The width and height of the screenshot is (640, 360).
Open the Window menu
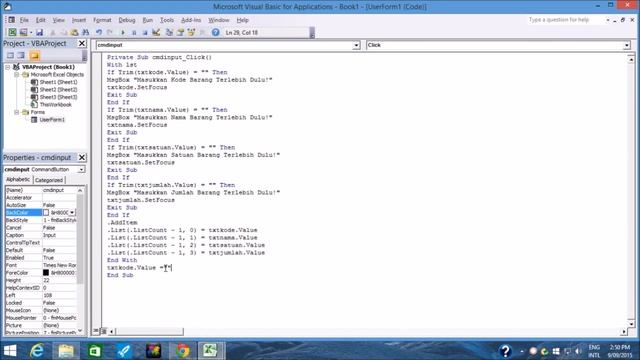pyautogui.click(x=219, y=20)
